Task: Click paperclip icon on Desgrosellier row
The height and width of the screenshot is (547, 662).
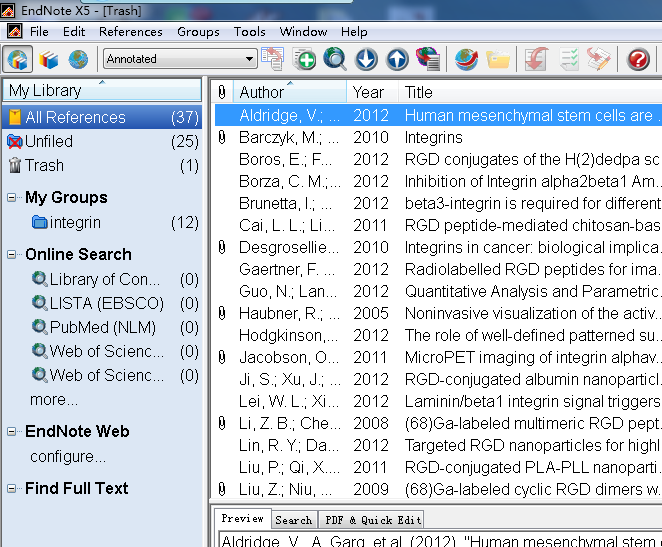Action: [x=222, y=247]
